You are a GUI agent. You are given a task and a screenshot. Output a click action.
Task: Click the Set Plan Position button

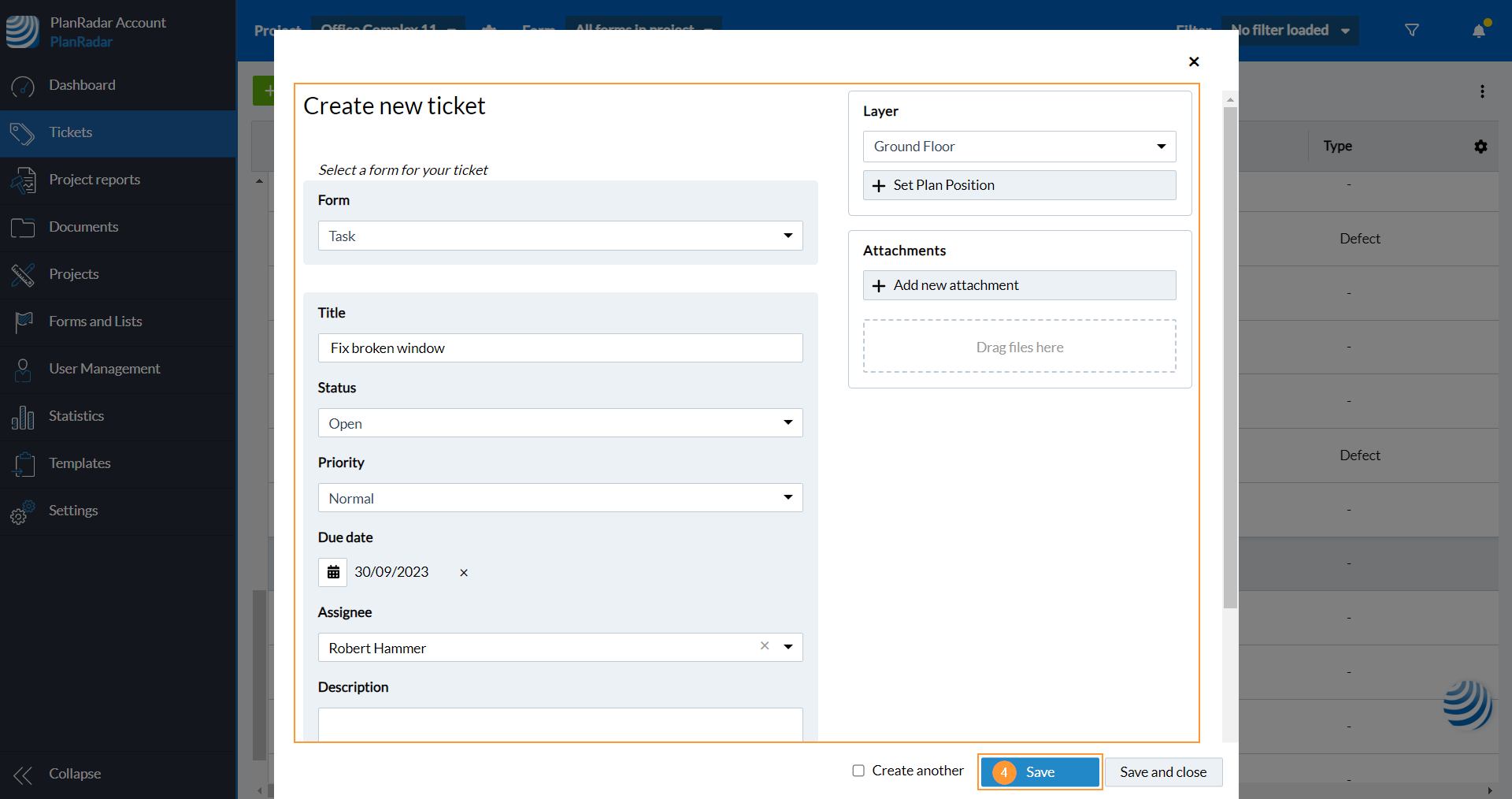click(x=1019, y=185)
